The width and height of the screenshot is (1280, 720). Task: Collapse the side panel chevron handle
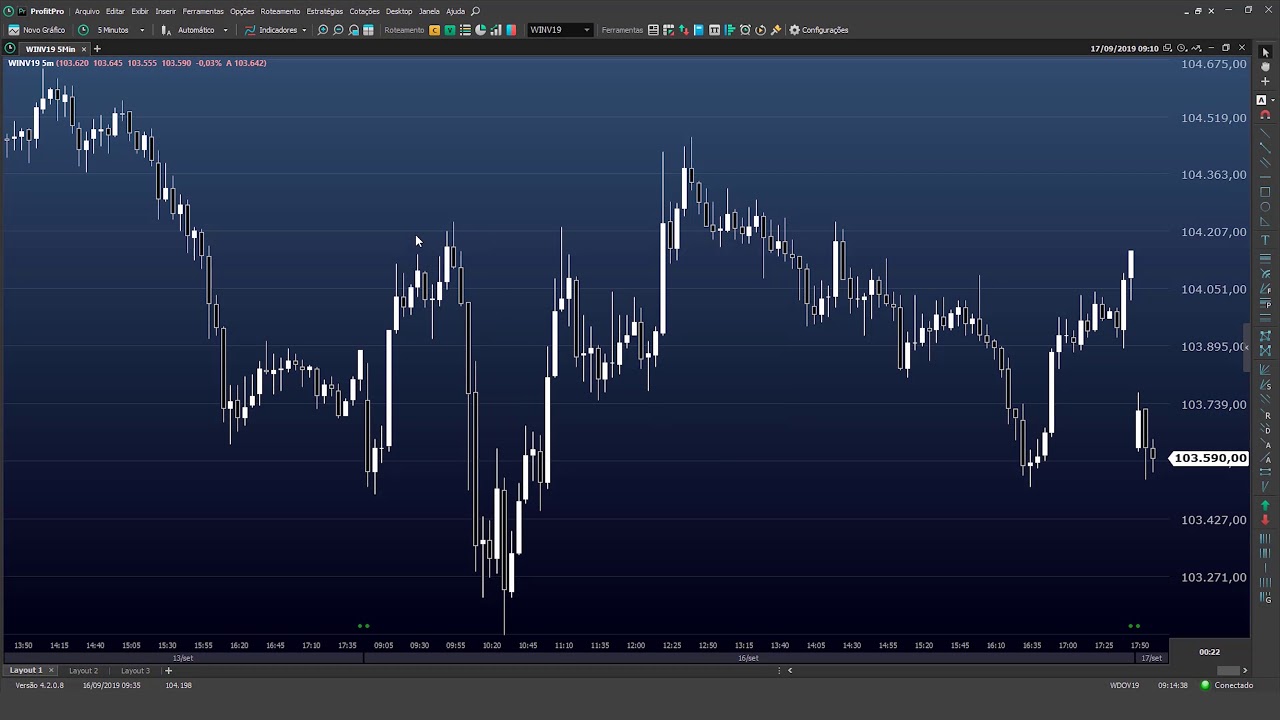click(1245, 348)
